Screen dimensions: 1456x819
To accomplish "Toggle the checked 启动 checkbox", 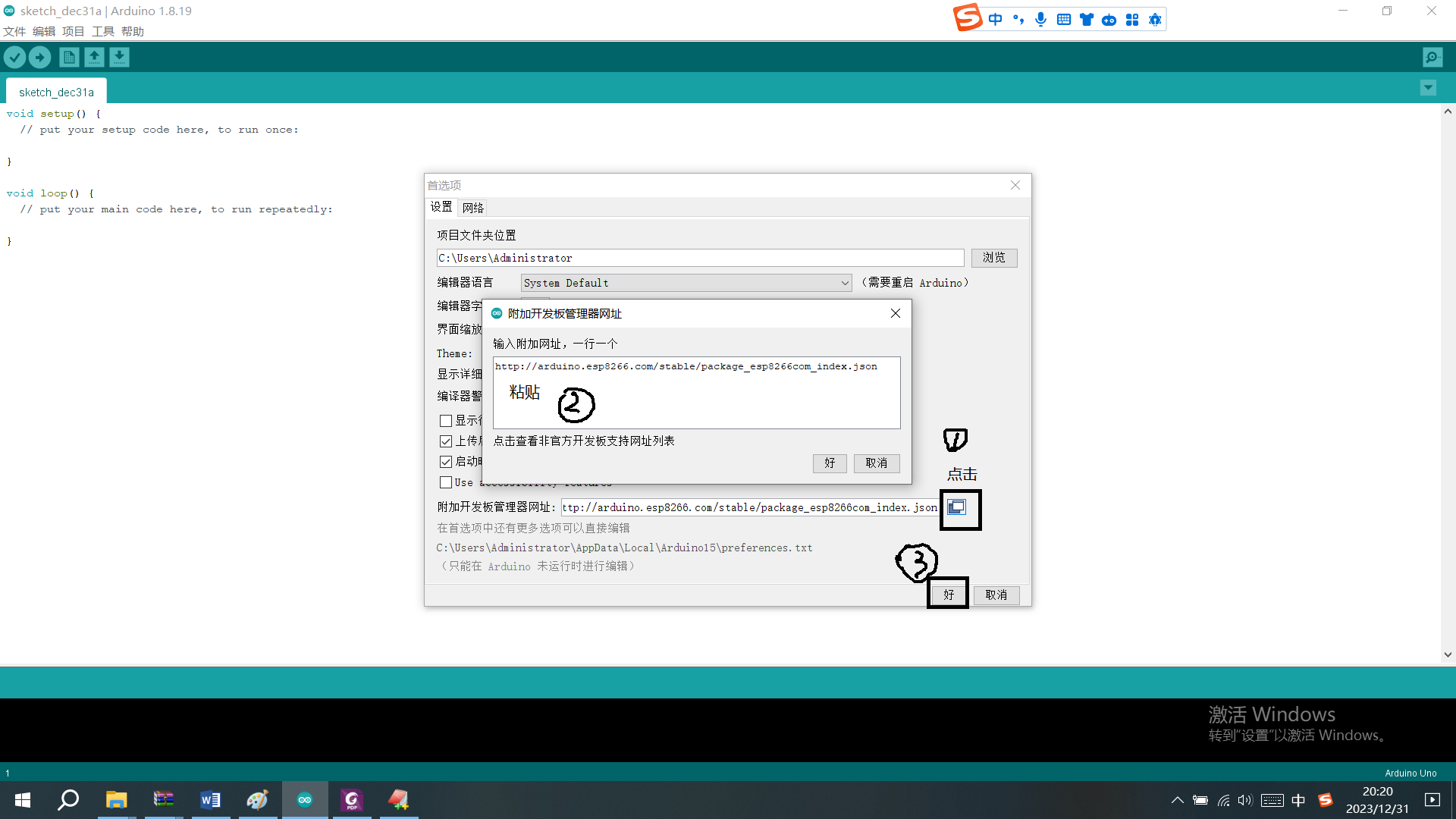I will [446, 462].
